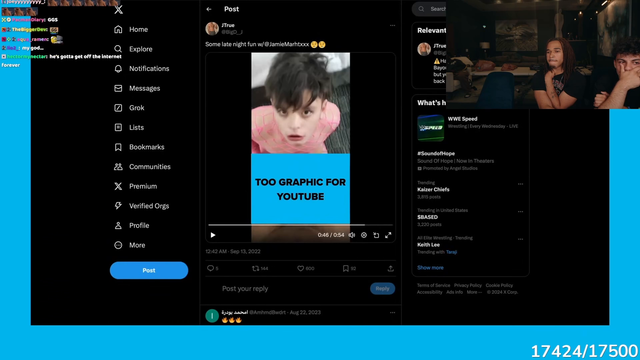Open Messages in sidebar

137,88
